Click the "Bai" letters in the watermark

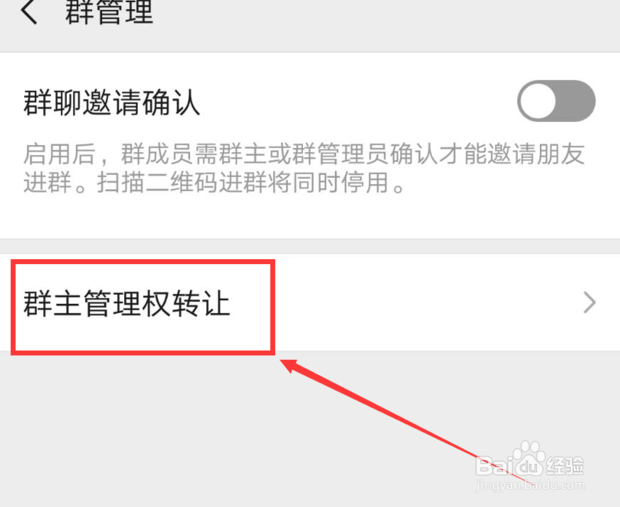point(493,466)
